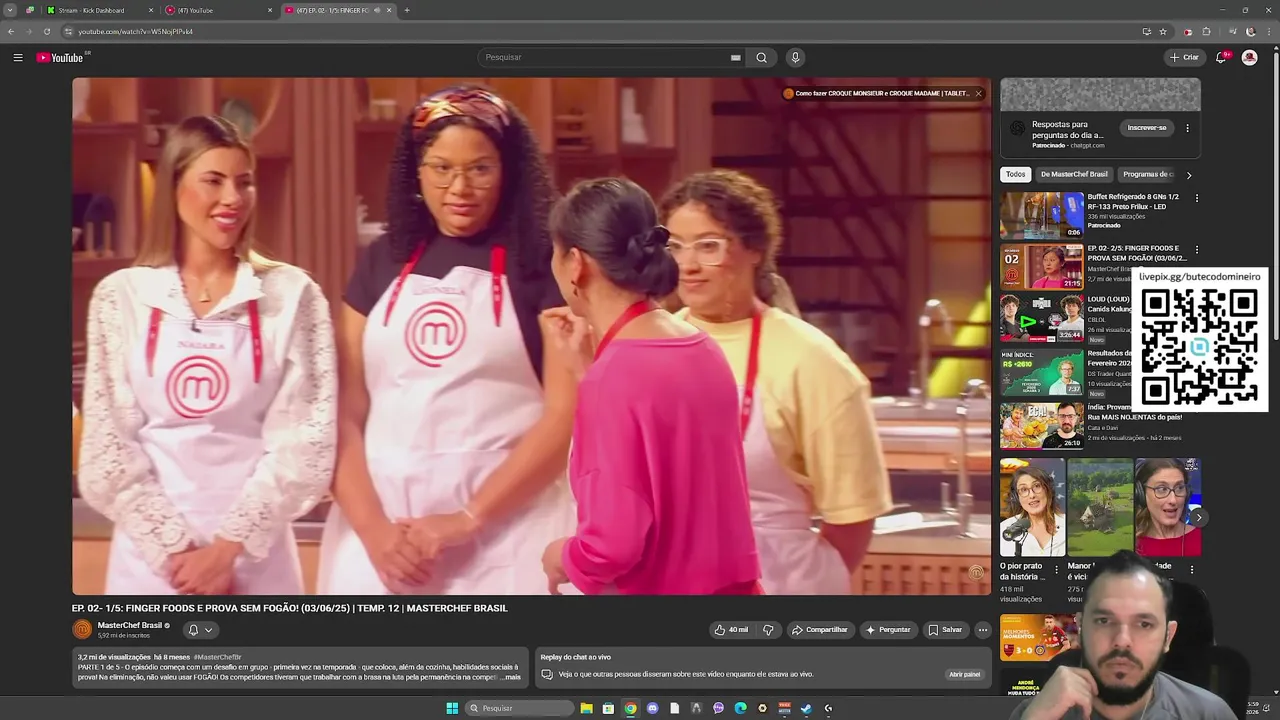Open the YouTube hamburger guide menu
The width and height of the screenshot is (1280, 720).
click(18, 57)
